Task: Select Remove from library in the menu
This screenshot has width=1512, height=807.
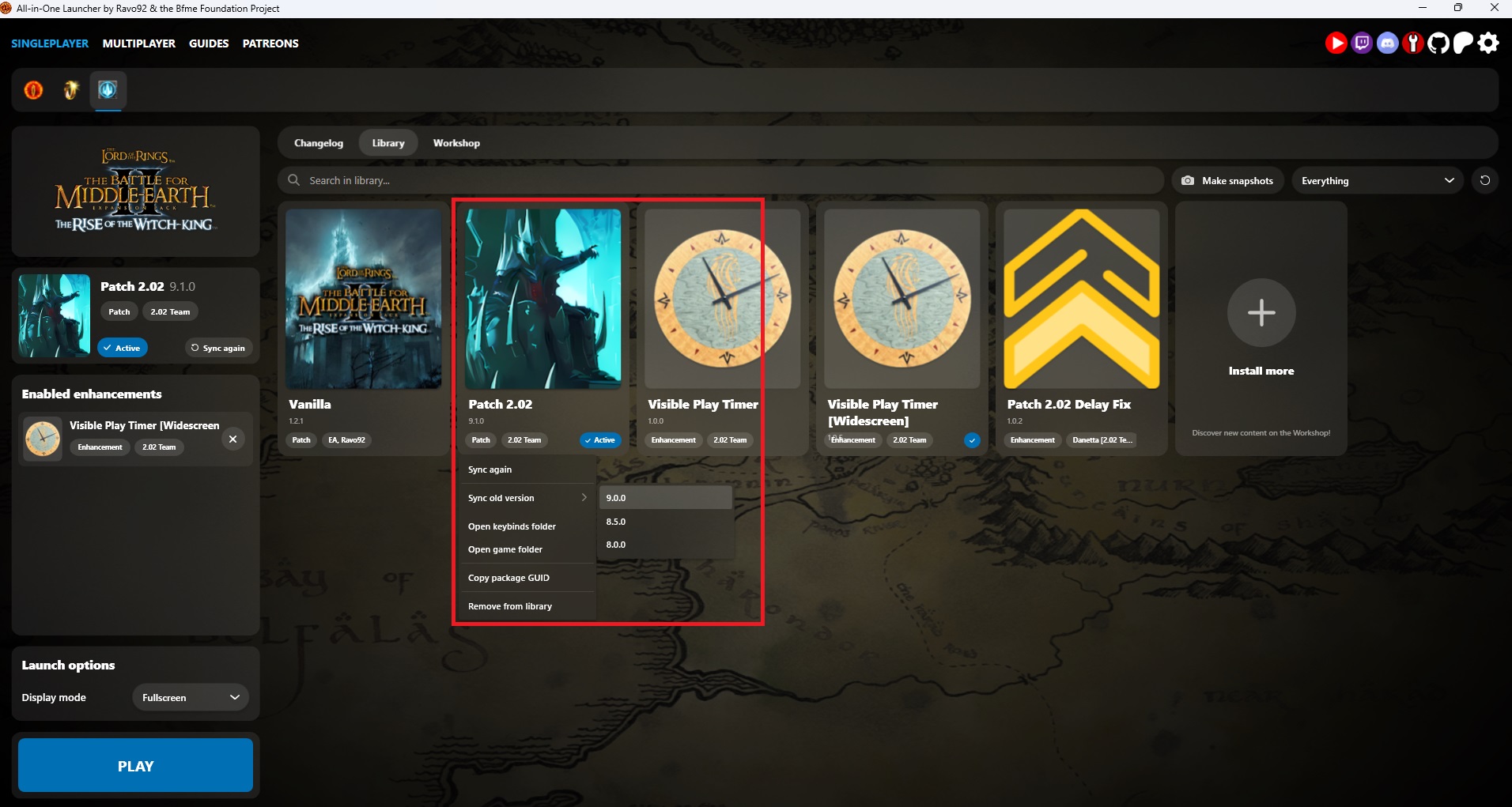Action: (x=509, y=605)
